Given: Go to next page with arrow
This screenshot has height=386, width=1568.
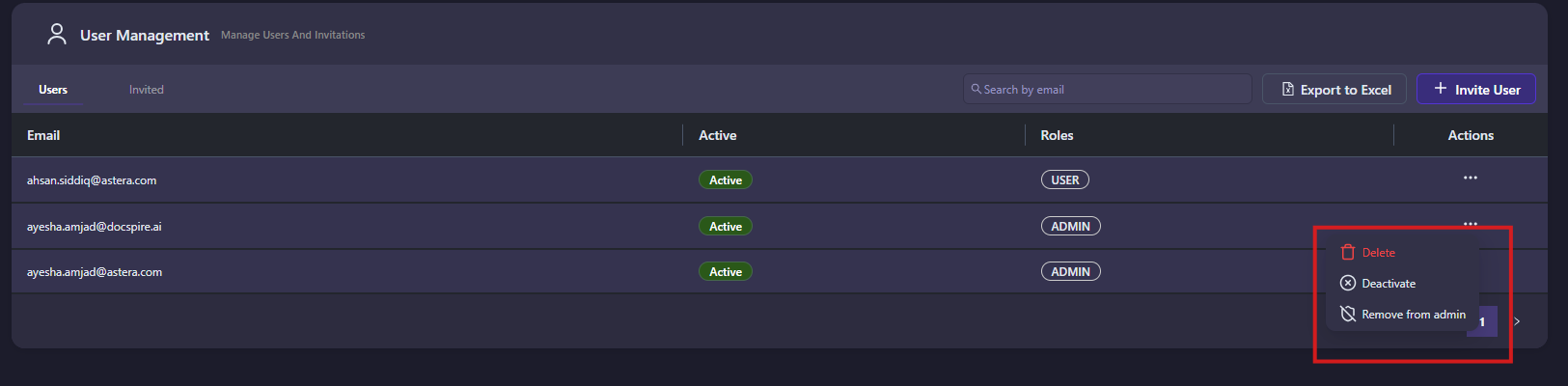Looking at the screenshot, I should pos(1517,321).
